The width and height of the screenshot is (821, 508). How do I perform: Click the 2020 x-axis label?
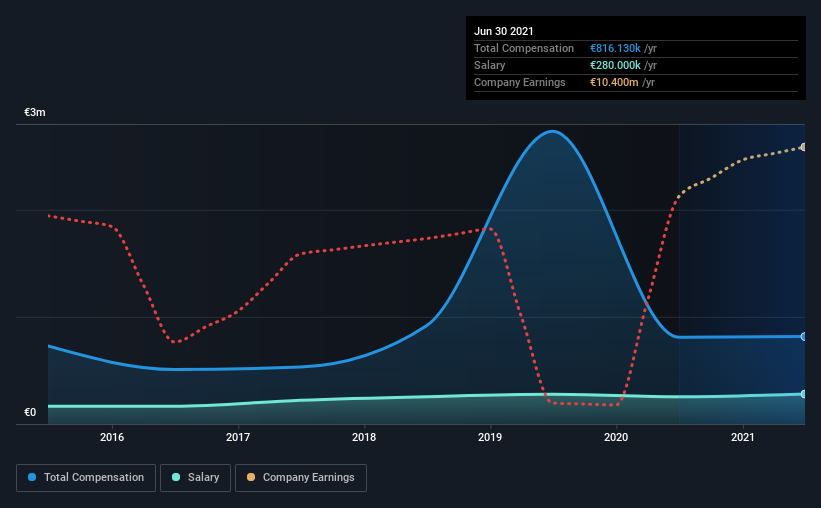616,437
